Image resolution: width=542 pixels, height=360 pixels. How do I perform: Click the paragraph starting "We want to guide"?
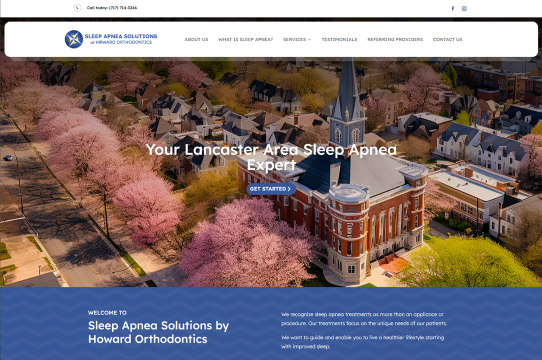tap(362, 342)
